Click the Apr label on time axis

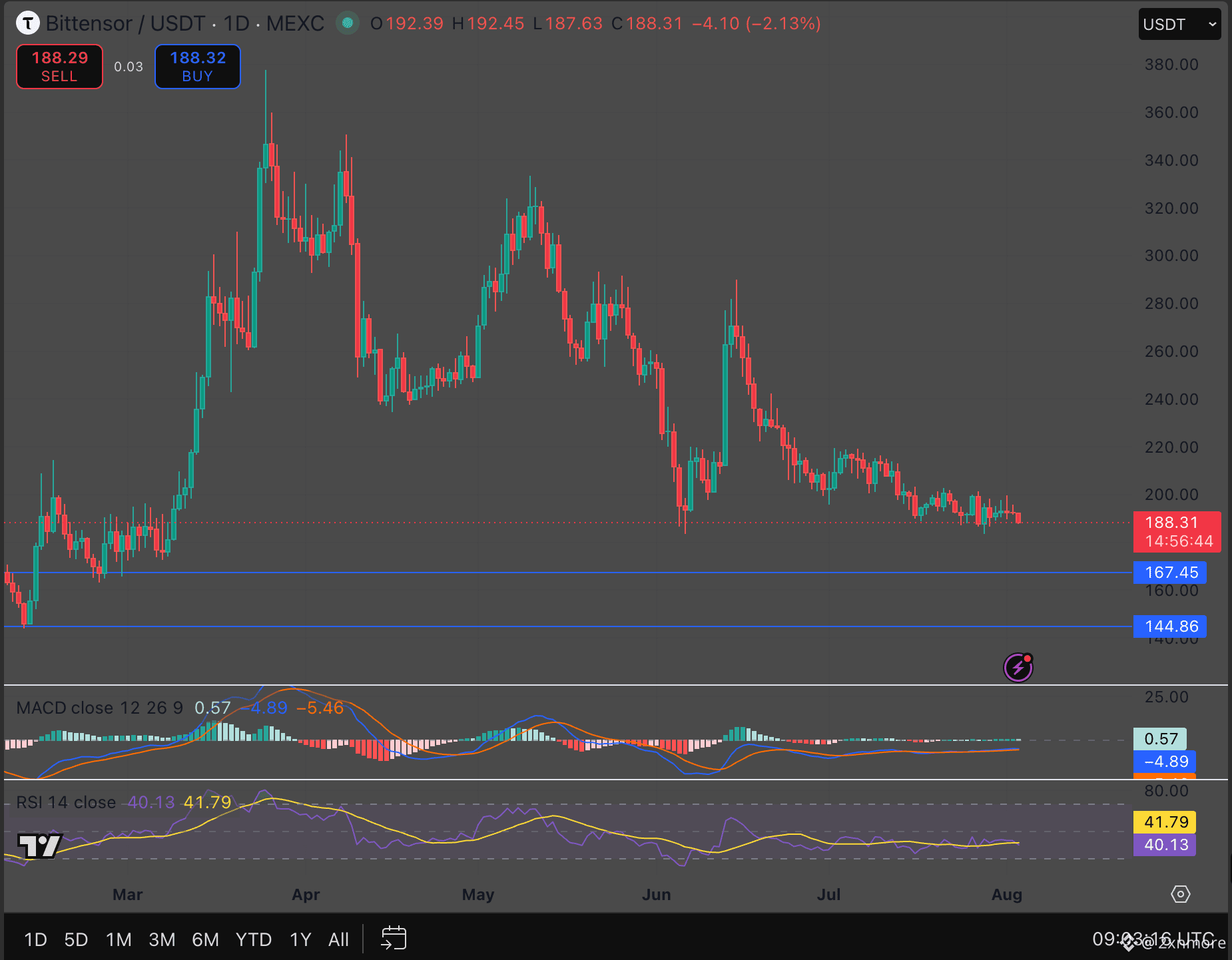click(306, 895)
